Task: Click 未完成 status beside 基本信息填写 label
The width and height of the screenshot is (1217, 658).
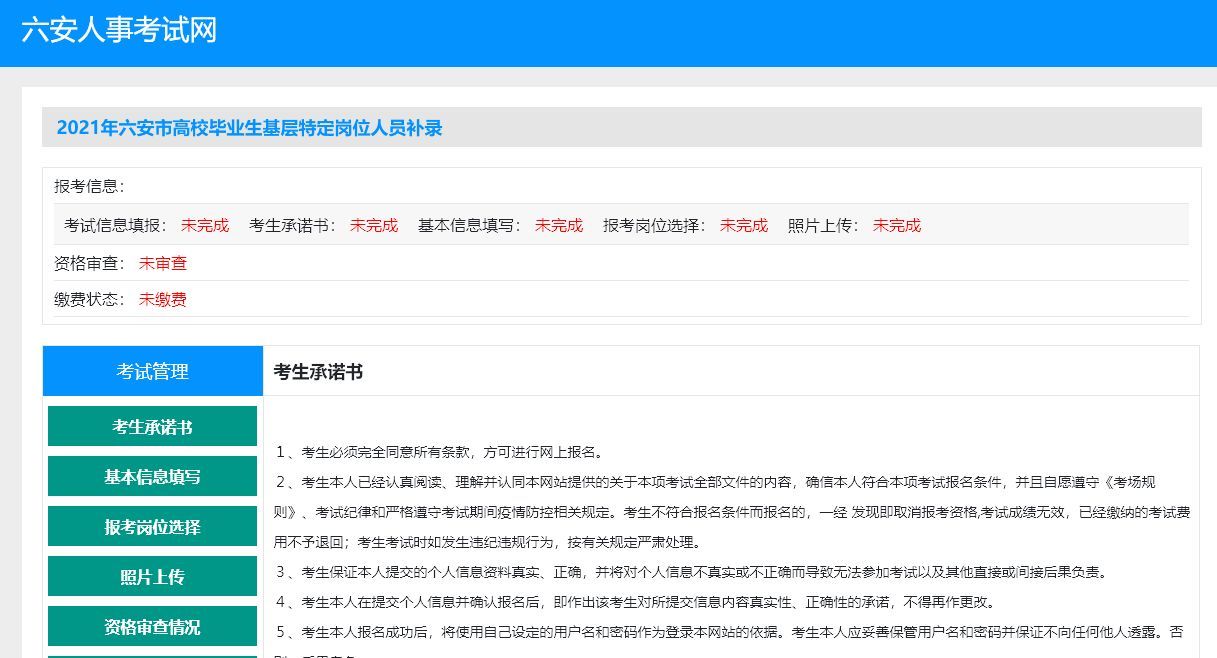Action: tap(558, 225)
